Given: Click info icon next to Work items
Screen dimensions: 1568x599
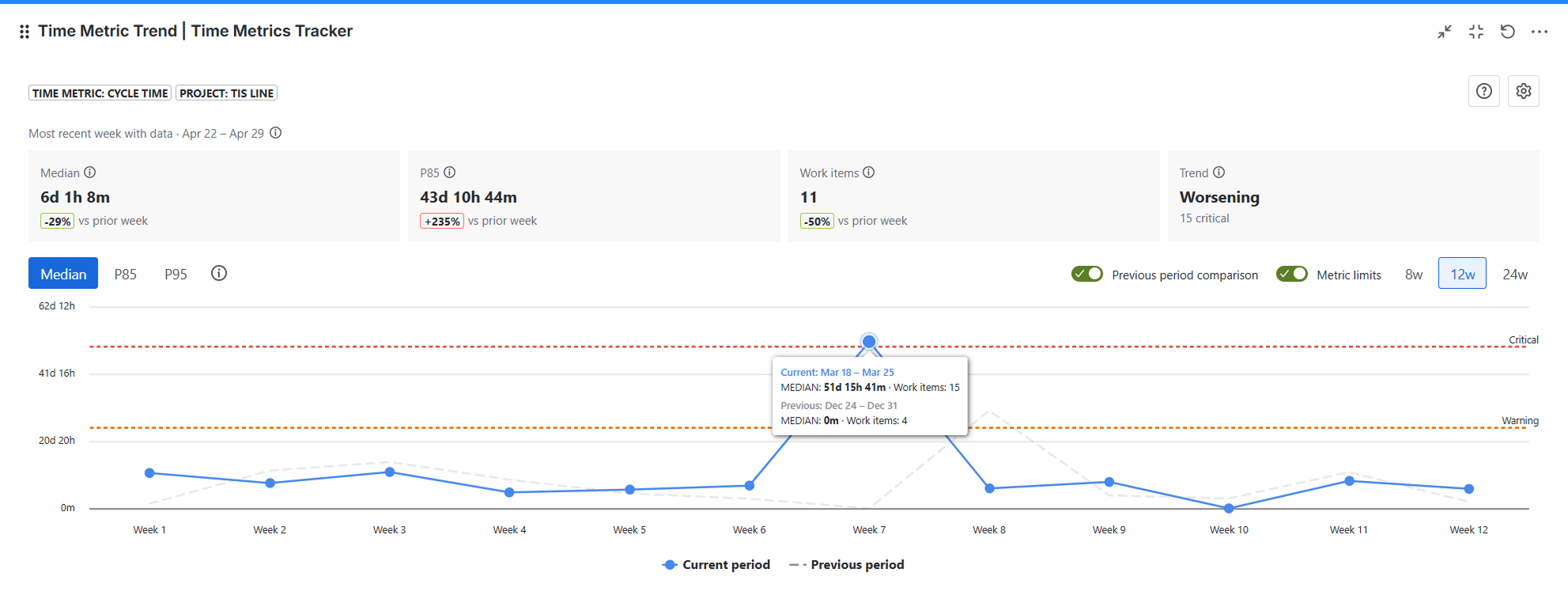Looking at the screenshot, I should [x=869, y=172].
